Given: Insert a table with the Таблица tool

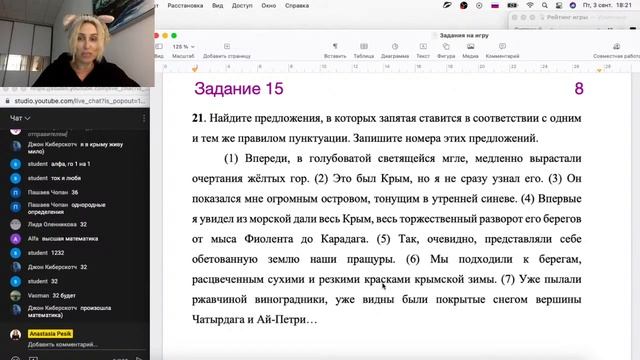Looking at the screenshot, I should [364, 50].
